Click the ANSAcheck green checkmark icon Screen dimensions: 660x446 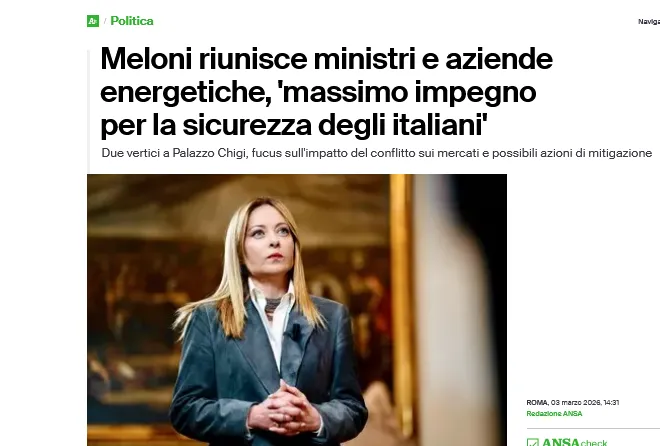pos(532,442)
